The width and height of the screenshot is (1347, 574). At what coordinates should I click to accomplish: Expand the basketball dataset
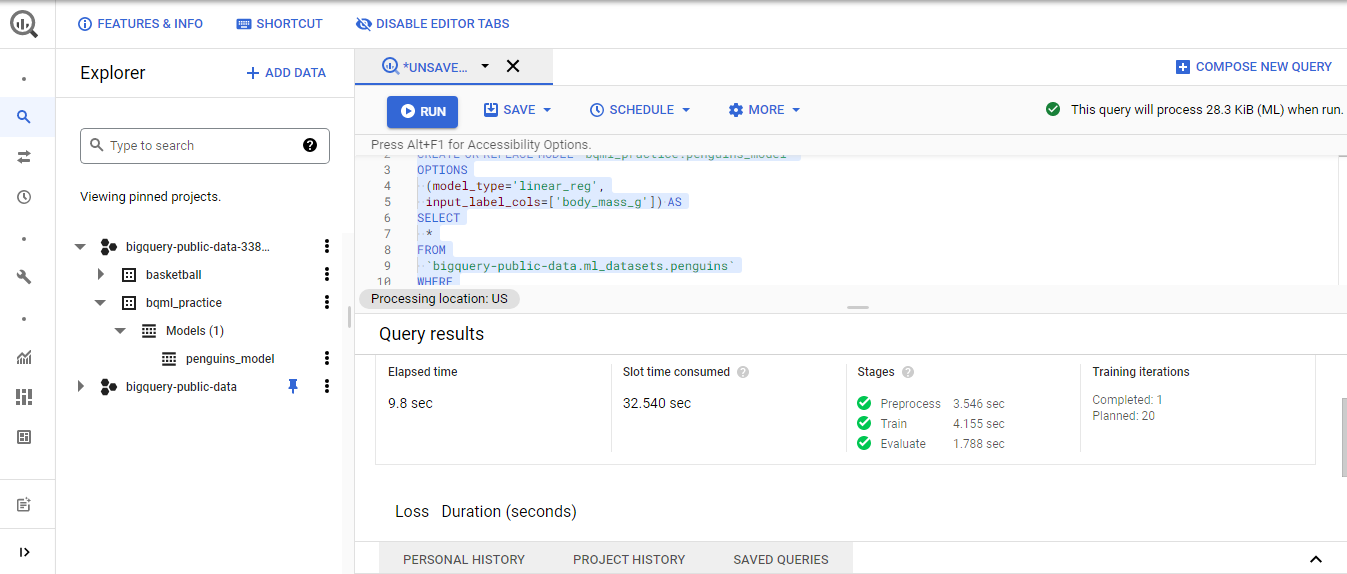click(101, 274)
